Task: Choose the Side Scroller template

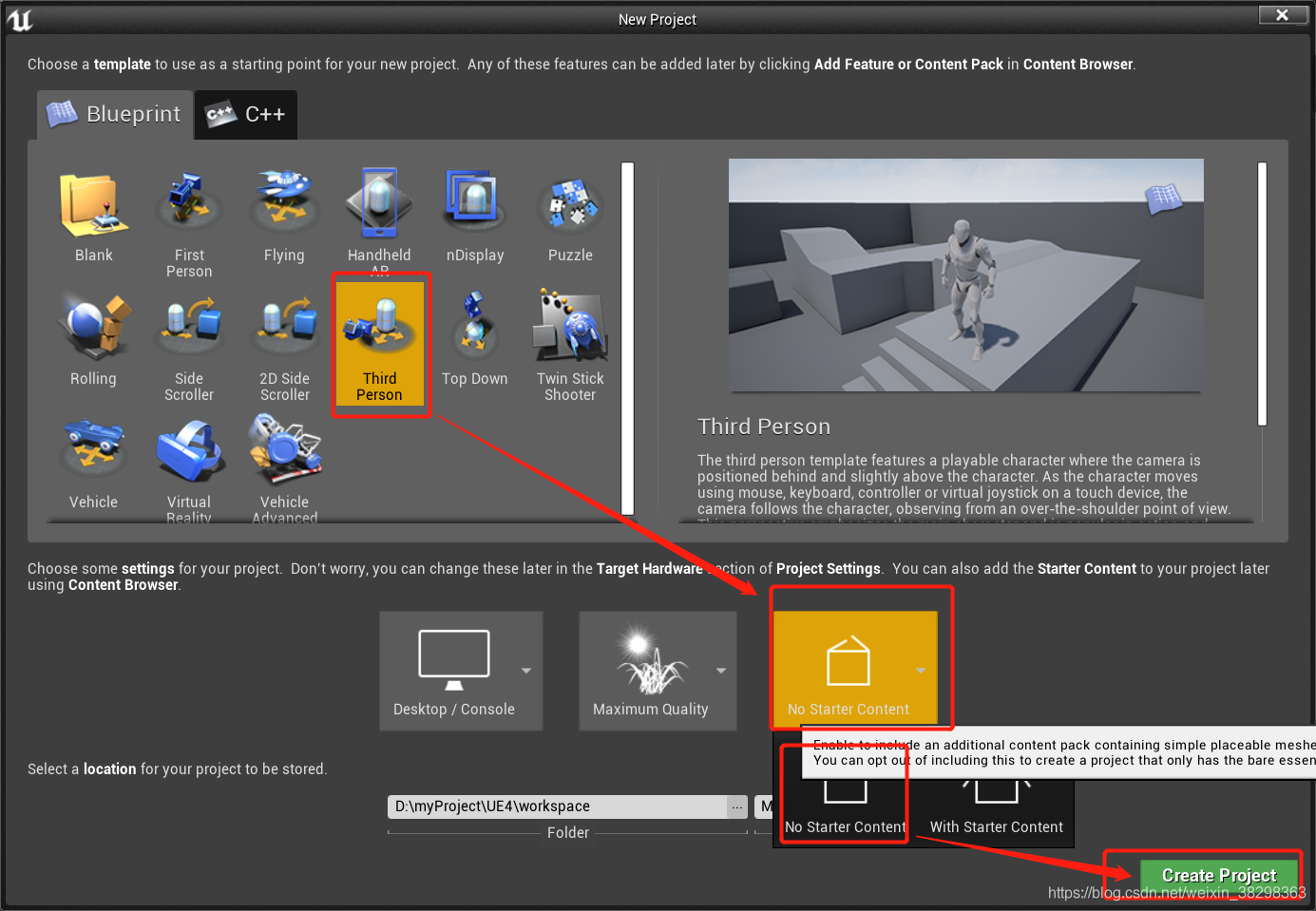Action: [189, 347]
